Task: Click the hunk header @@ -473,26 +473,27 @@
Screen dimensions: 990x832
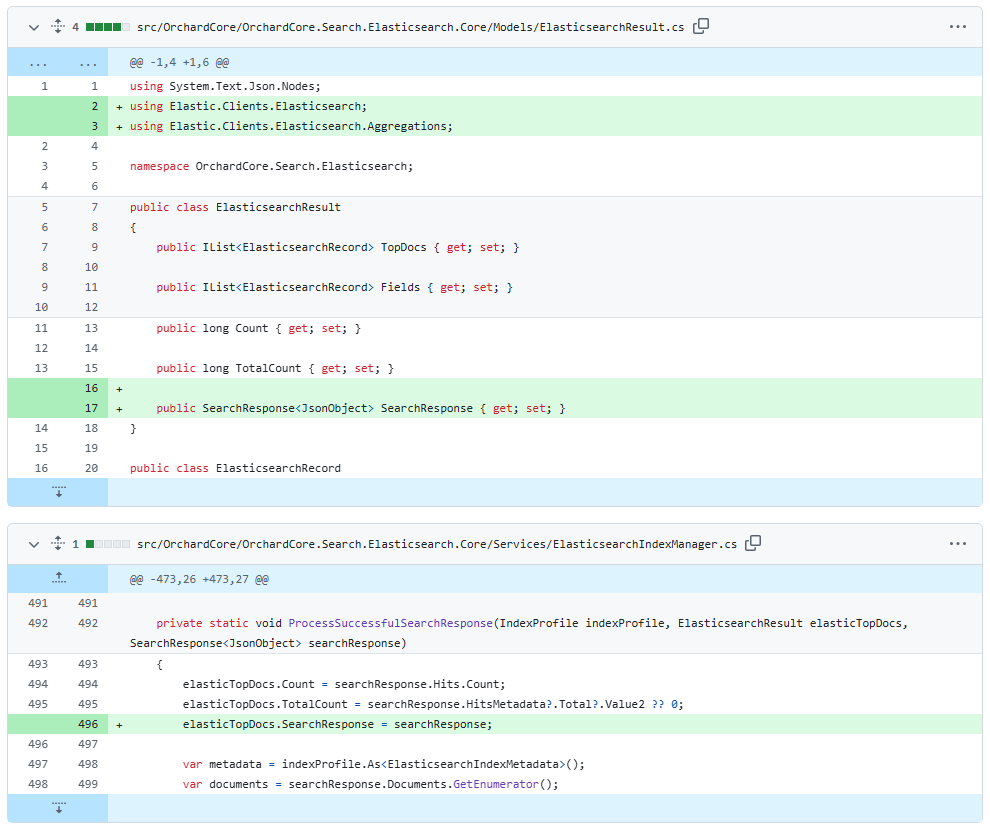Action: pyautogui.click(x=199, y=579)
